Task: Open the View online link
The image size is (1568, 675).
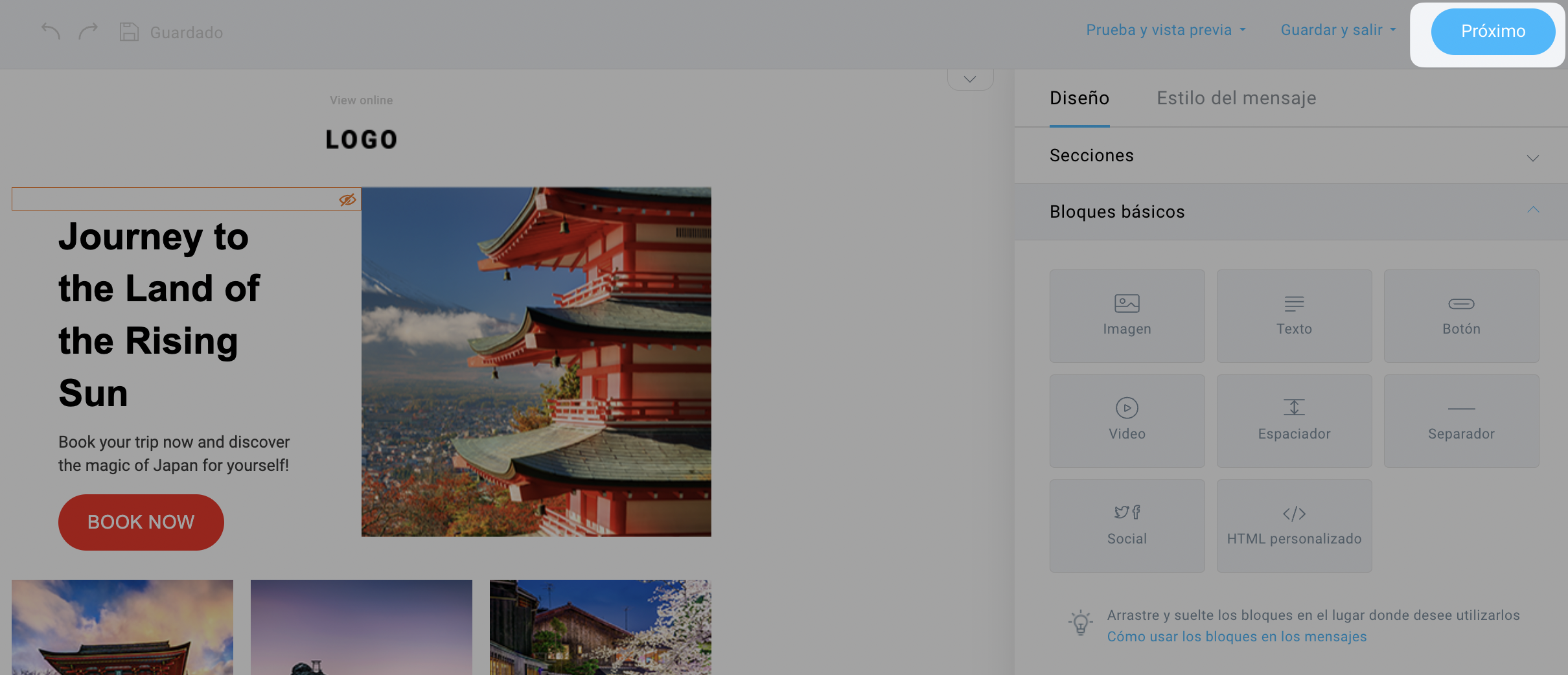Action: tap(361, 100)
